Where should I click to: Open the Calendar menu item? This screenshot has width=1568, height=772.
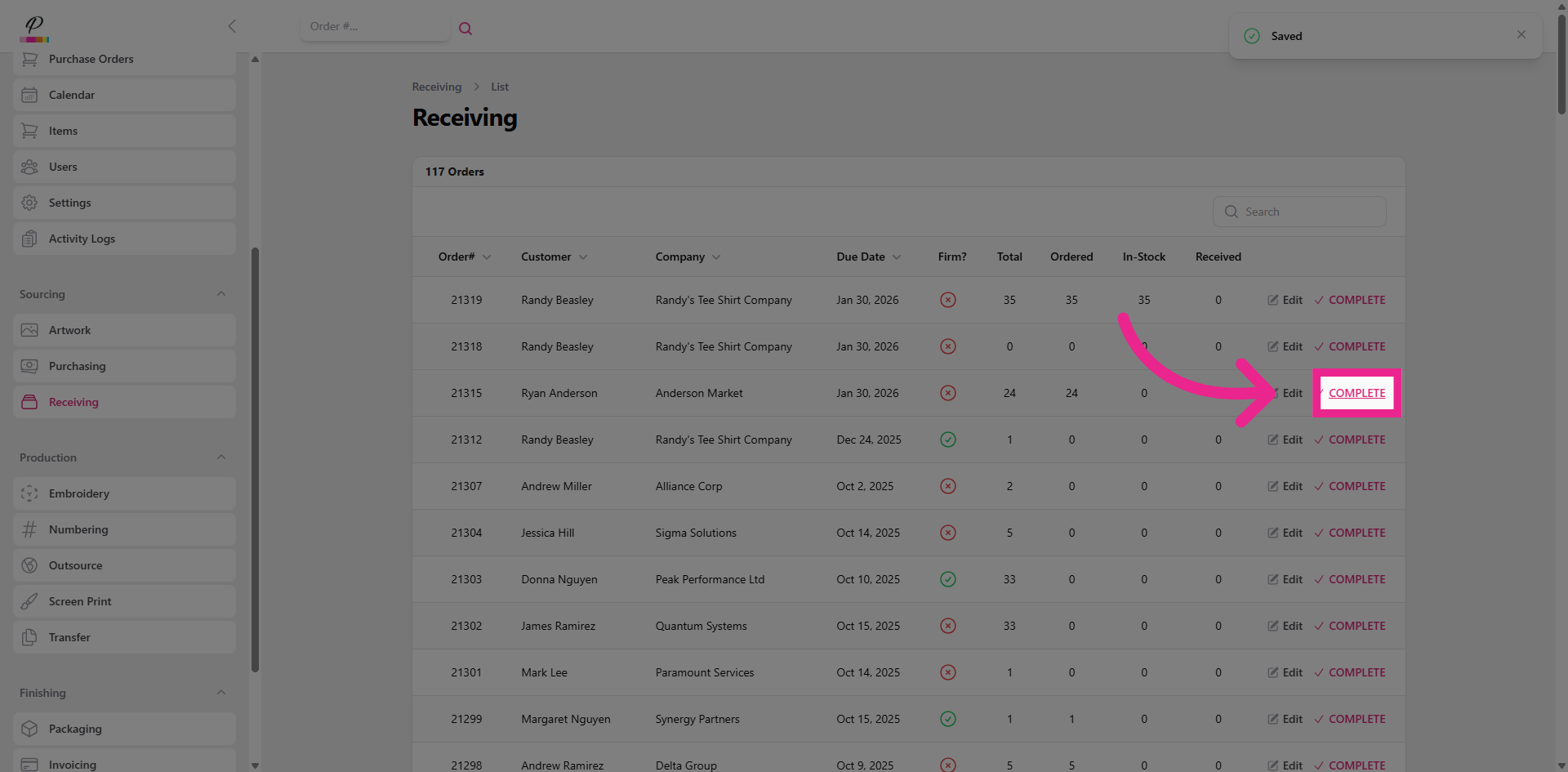point(72,95)
